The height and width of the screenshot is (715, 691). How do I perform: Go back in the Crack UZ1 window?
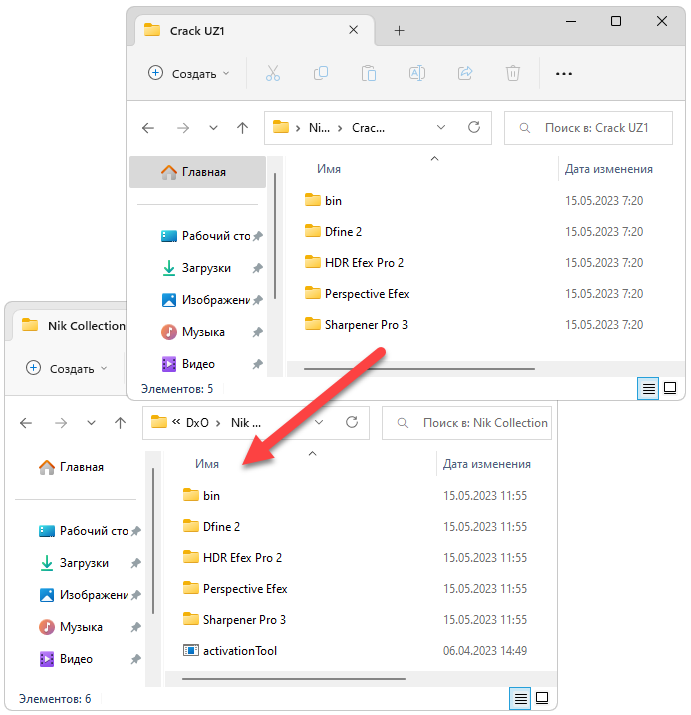click(148, 128)
